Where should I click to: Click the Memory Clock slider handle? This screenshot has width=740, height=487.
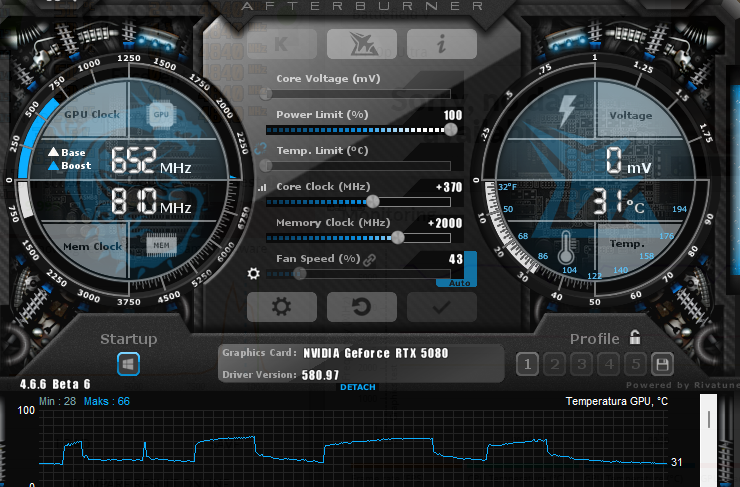tap(398, 237)
